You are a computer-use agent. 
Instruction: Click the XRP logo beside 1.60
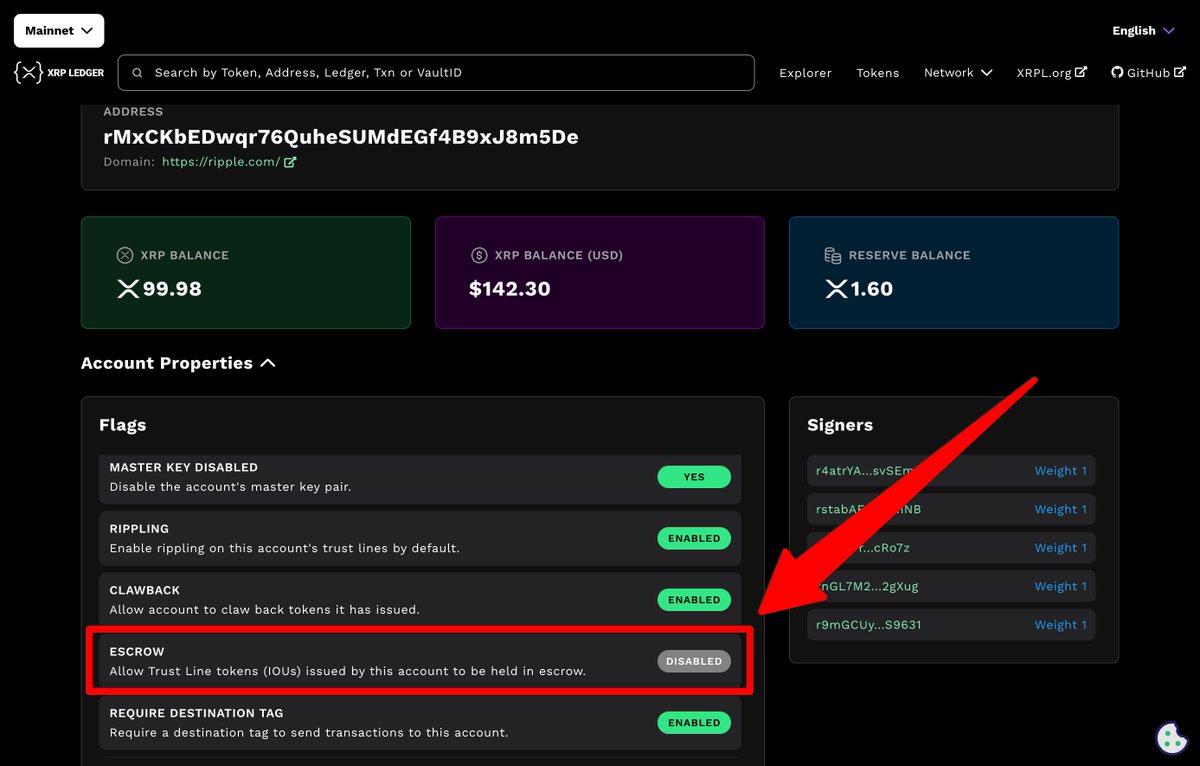(x=836, y=289)
